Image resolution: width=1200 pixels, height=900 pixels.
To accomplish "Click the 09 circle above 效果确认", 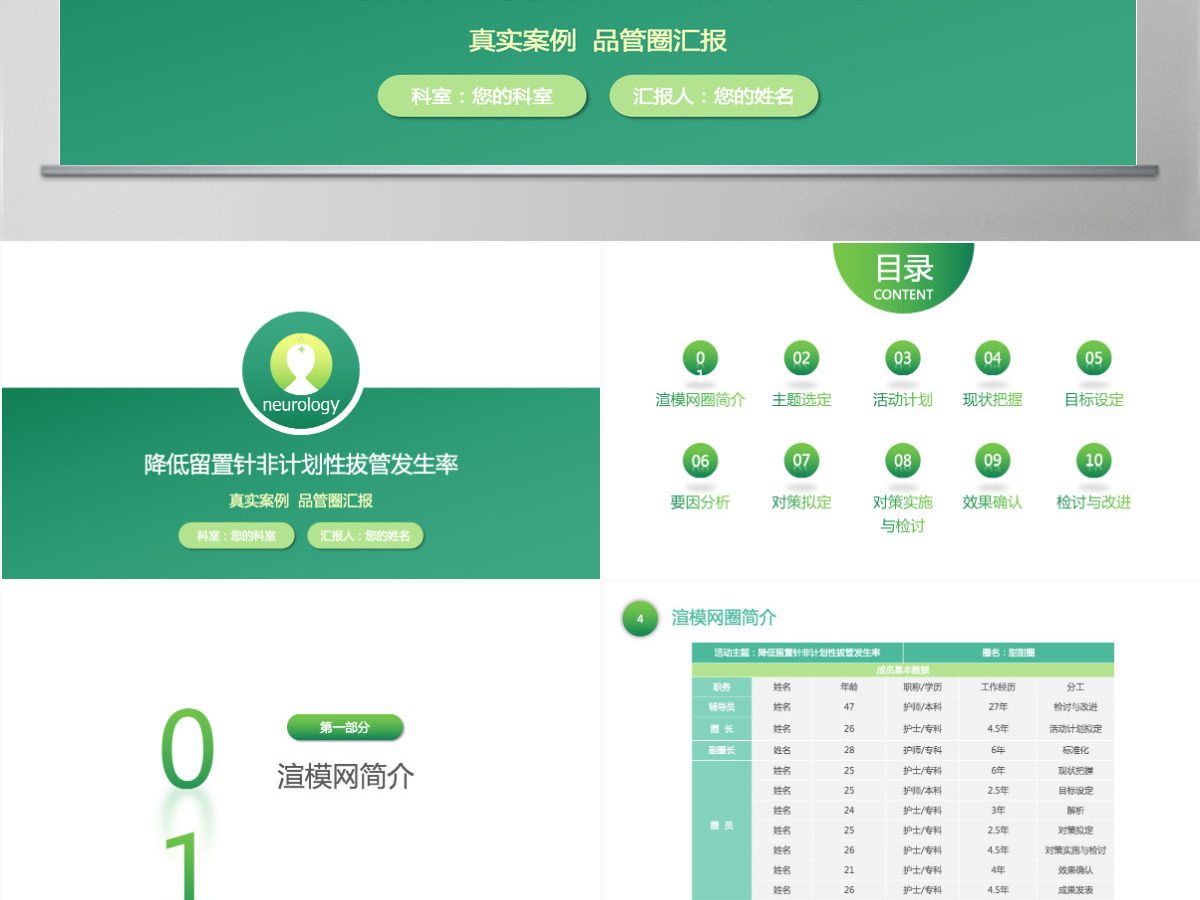I will pos(992,461).
